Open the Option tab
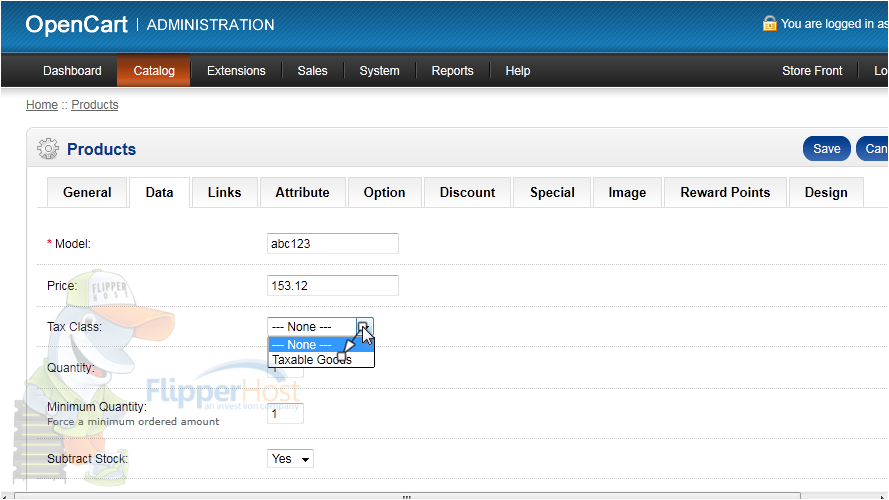The image size is (889, 500). (x=384, y=193)
